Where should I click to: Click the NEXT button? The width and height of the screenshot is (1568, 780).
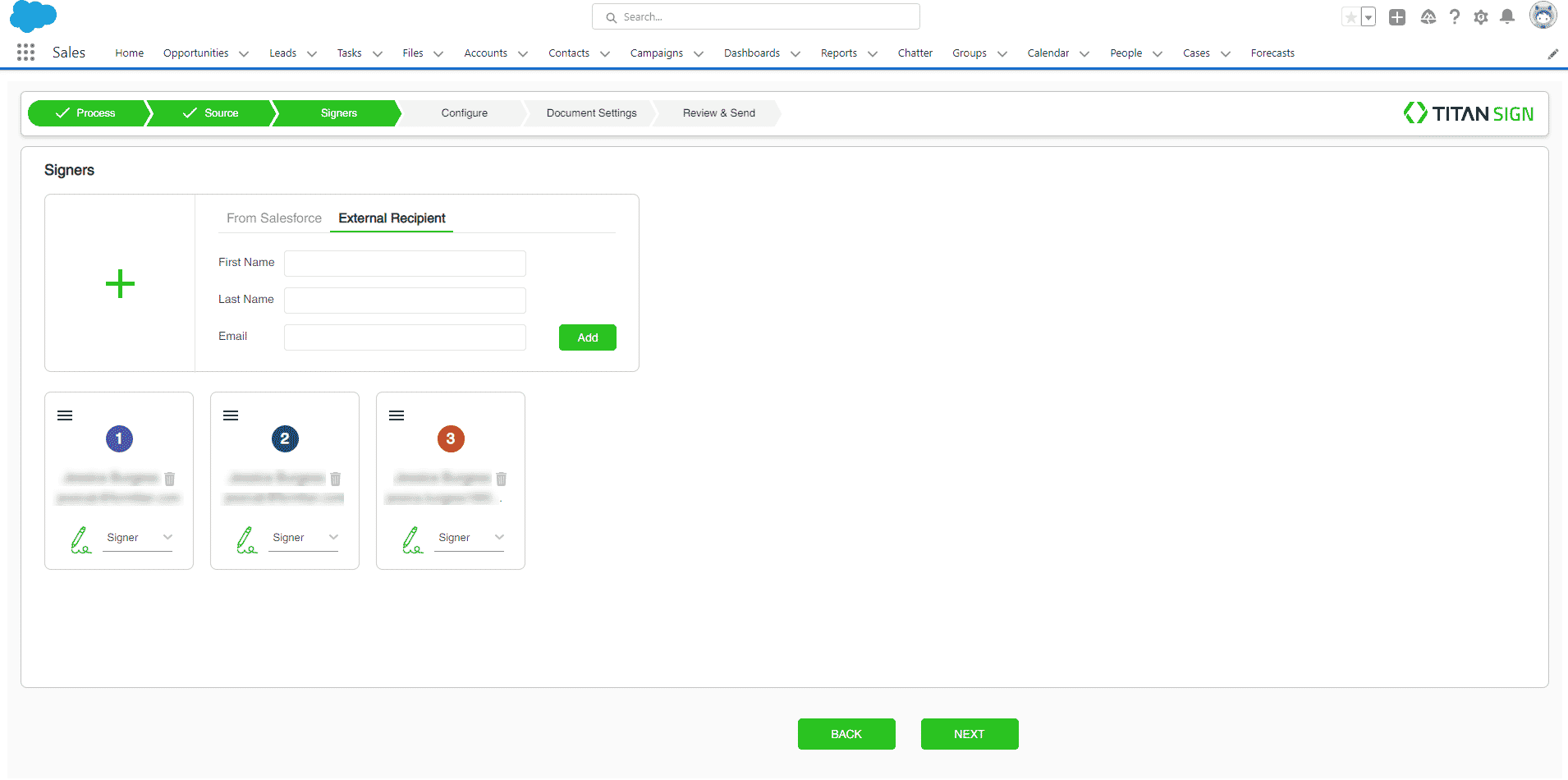969,734
